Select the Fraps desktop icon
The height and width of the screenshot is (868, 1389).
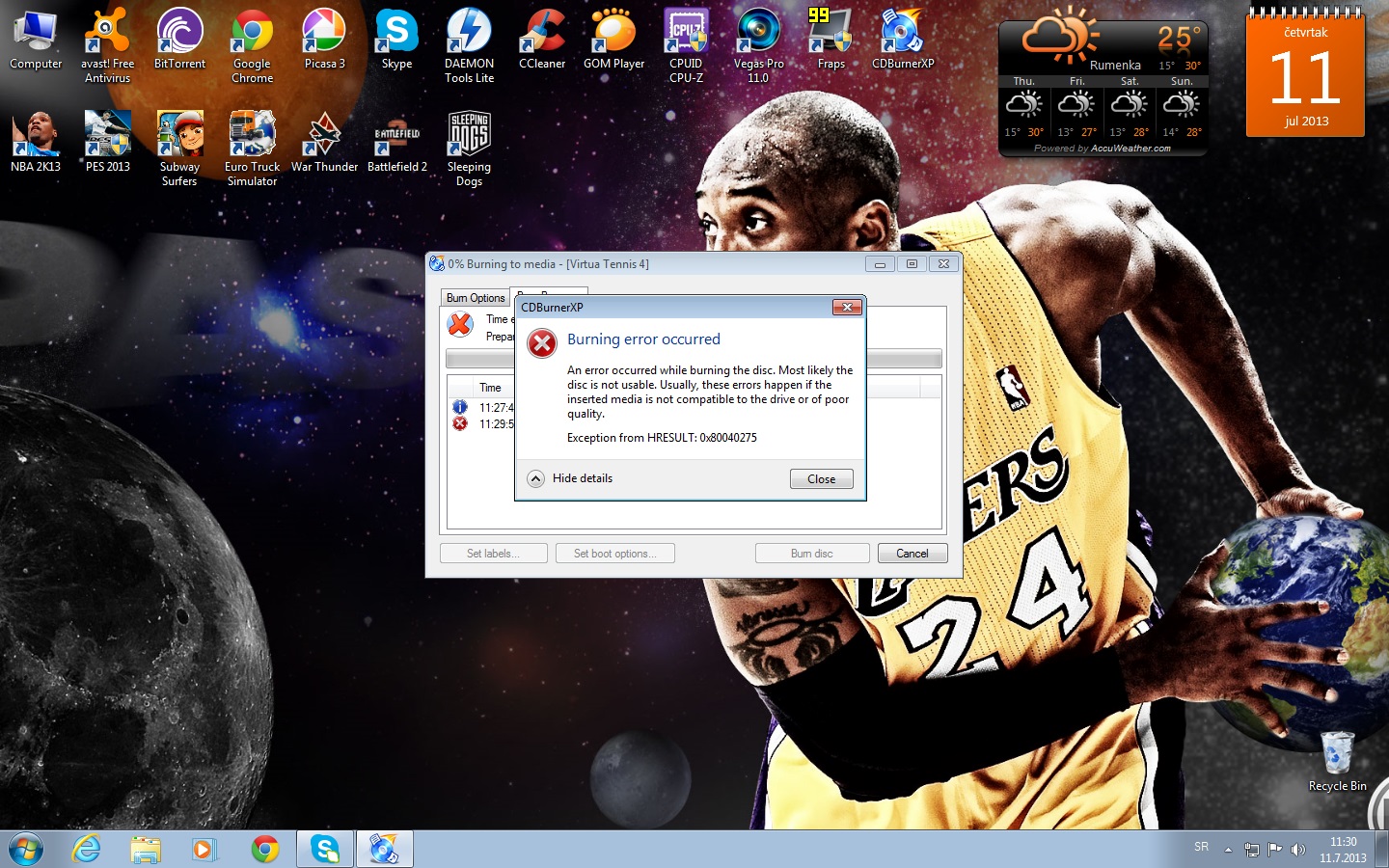point(831,40)
